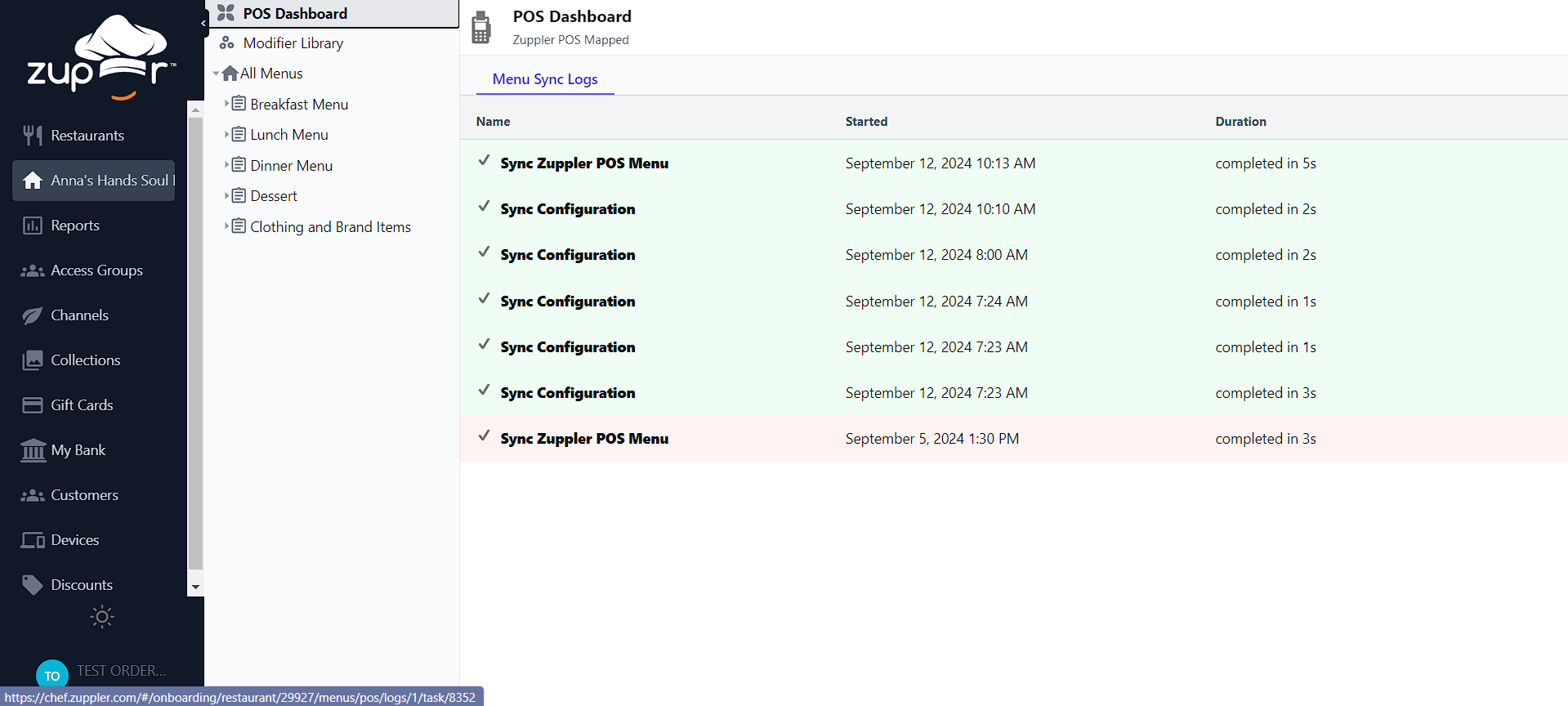
Task: Select POS Dashboard in the menu tree
Action: pos(295,14)
